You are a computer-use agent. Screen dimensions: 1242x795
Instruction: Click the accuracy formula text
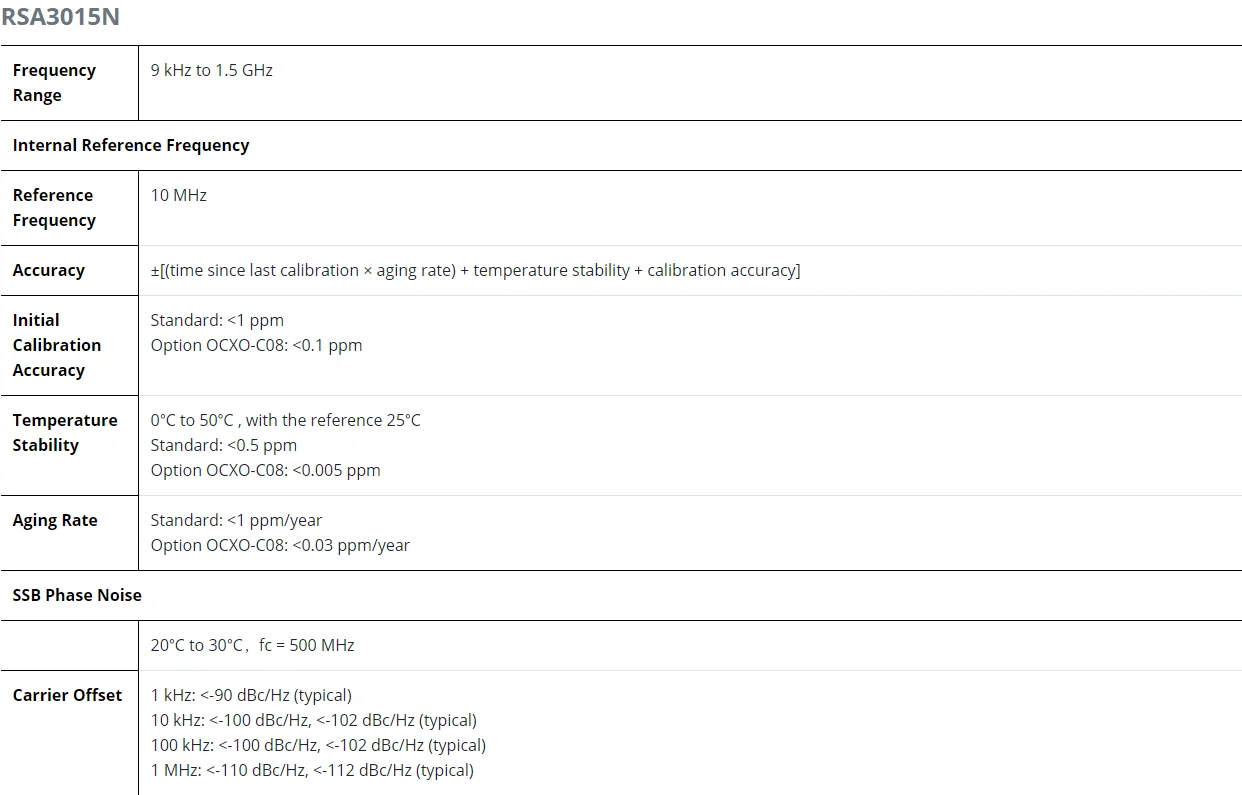pos(475,270)
